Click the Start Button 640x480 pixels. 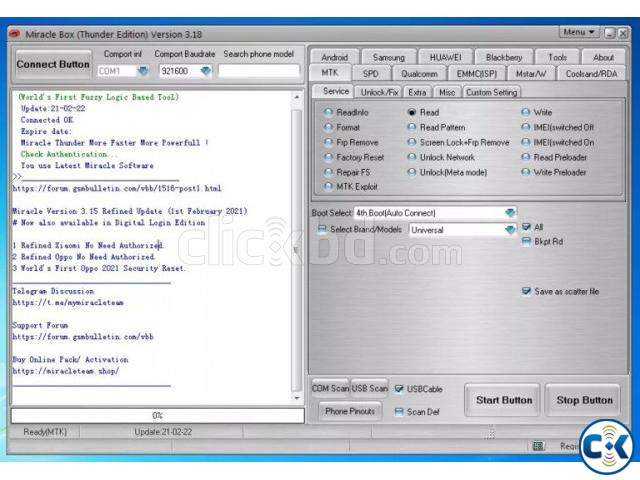click(504, 400)
